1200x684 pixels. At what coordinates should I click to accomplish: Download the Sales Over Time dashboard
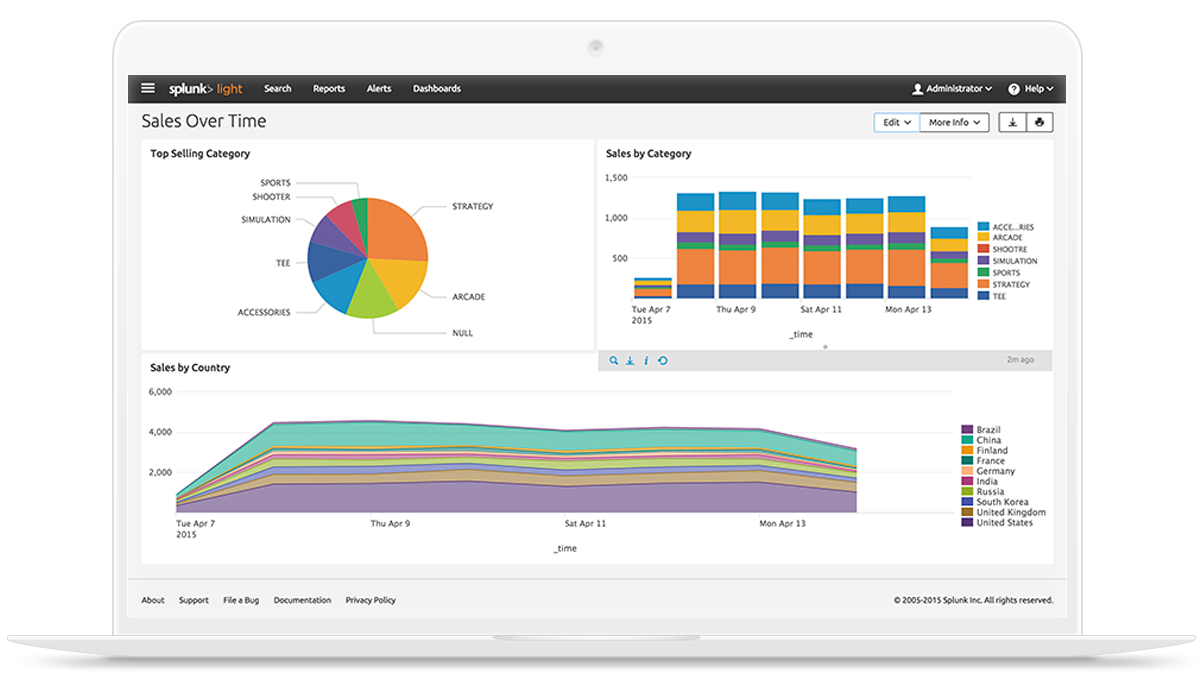point(1012,121)
